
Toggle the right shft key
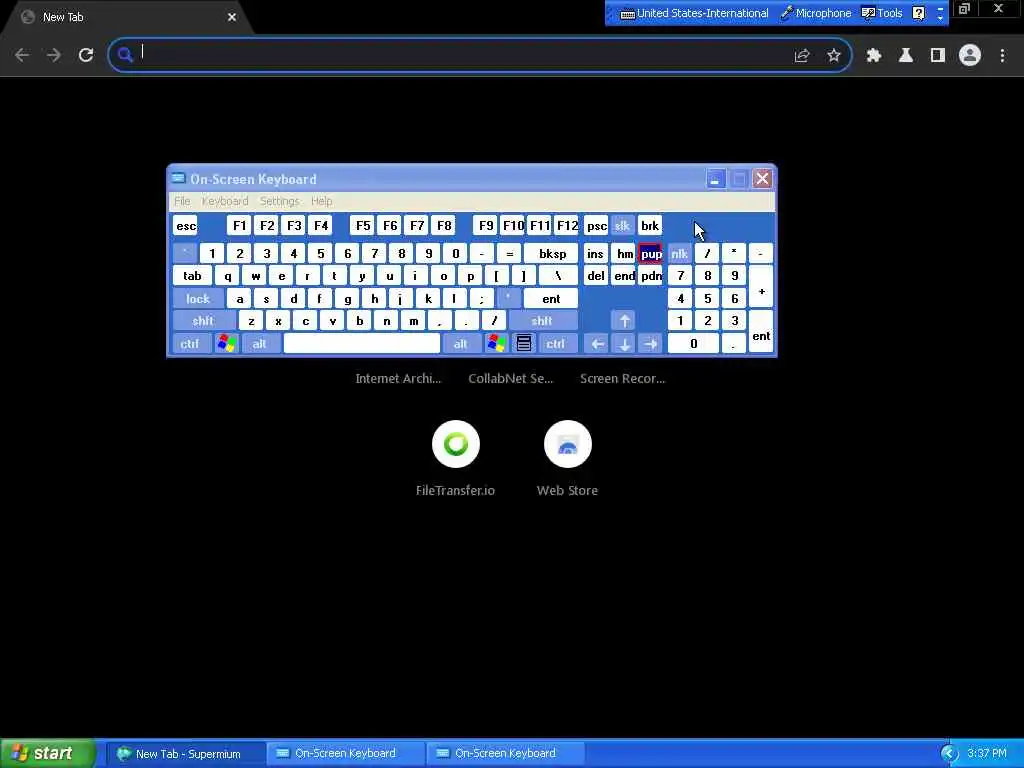pos(542,321)
